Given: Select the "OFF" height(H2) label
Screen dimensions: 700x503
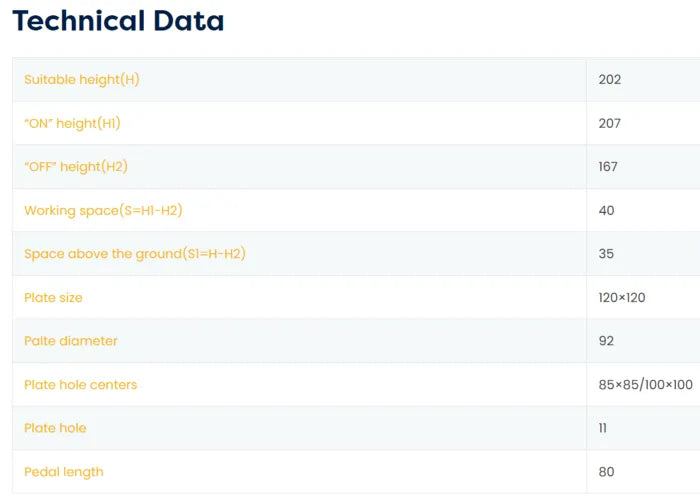Looking at the screenshot, I should click(x=76, y=167).
